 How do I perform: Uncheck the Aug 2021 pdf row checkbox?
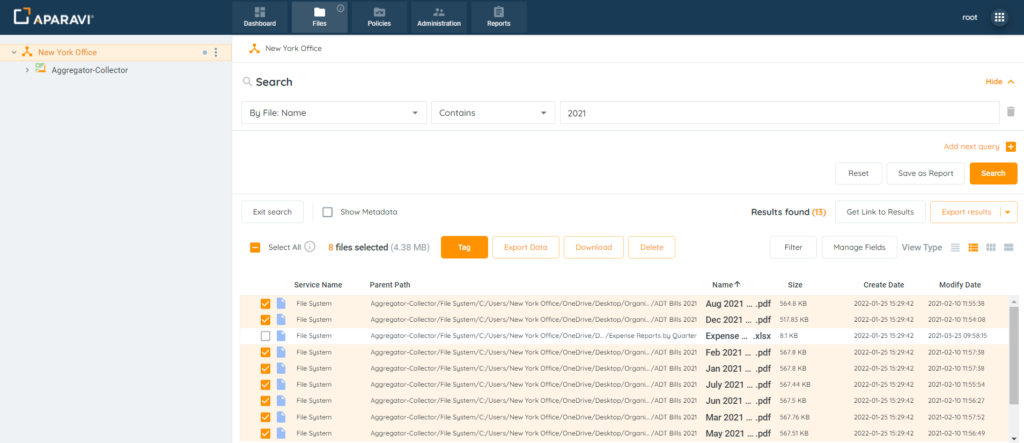tap(265, 303)
